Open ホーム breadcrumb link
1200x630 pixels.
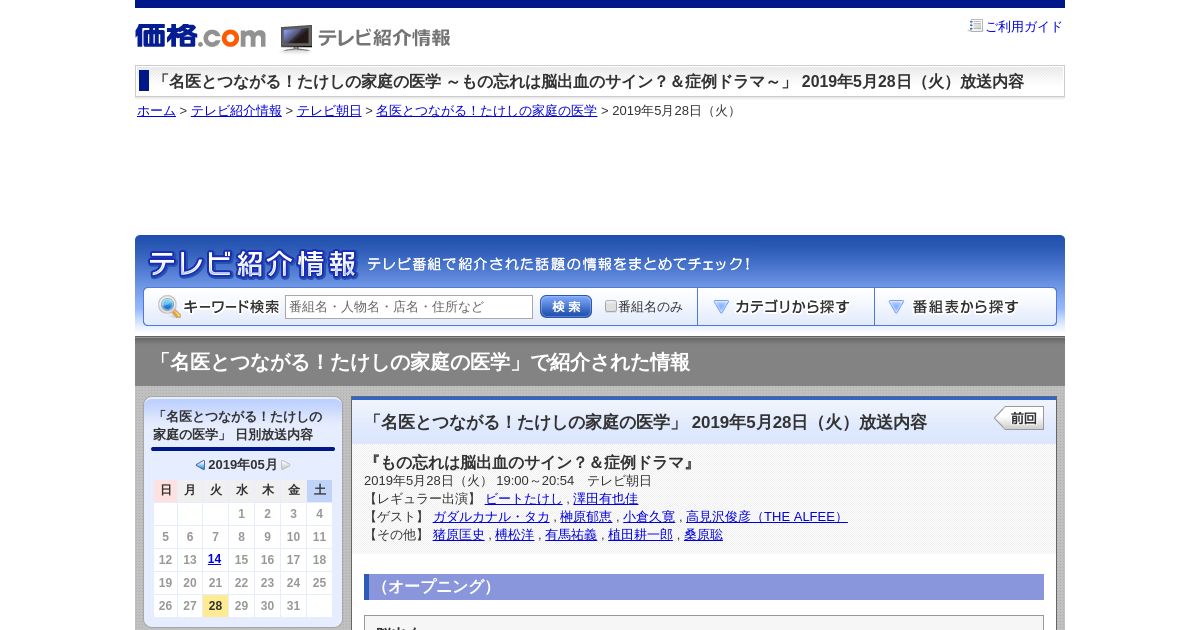[x=156, y=111]
